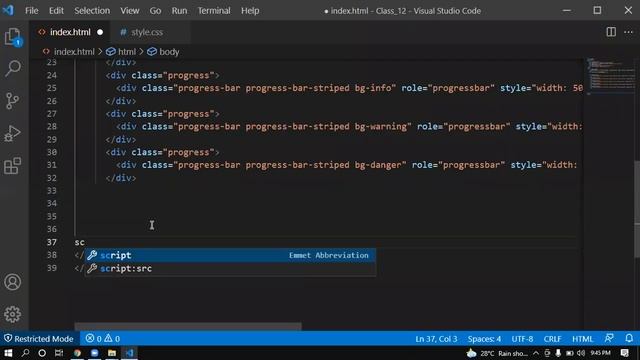Open notifications bell in status bar
This screenshot has width=640, height=360.
coord(629,338)
